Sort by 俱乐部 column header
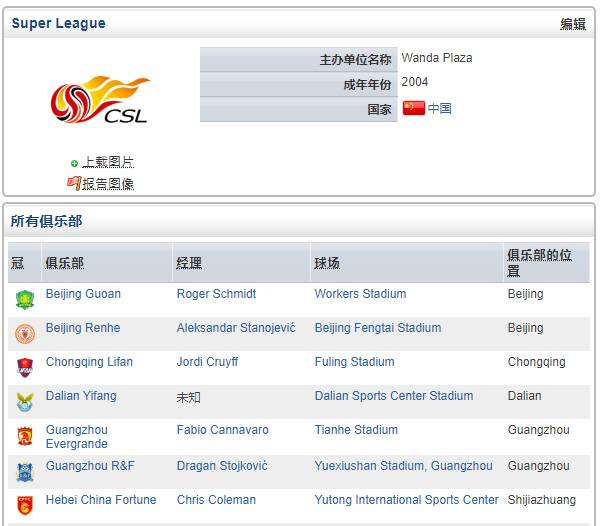Viewport: 602px width, 526px height. [x=65, y=263]
